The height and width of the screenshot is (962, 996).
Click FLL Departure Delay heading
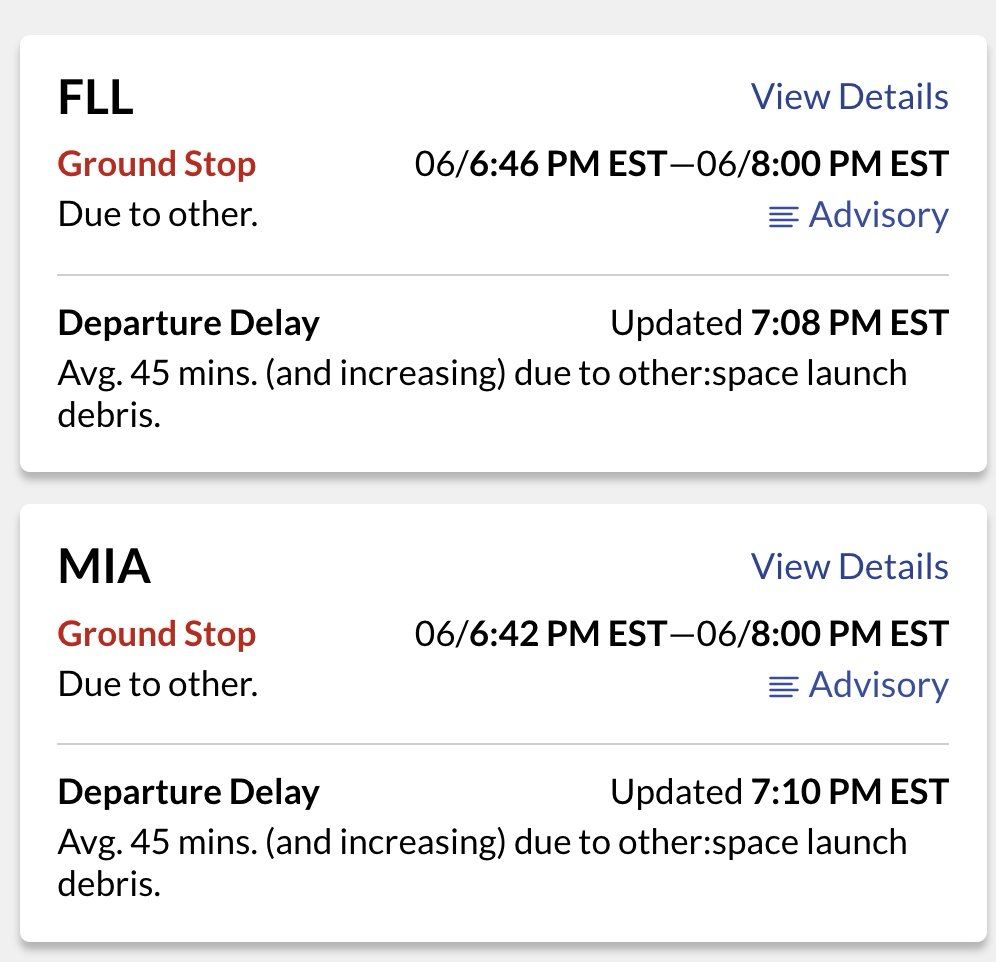[189, 324]
